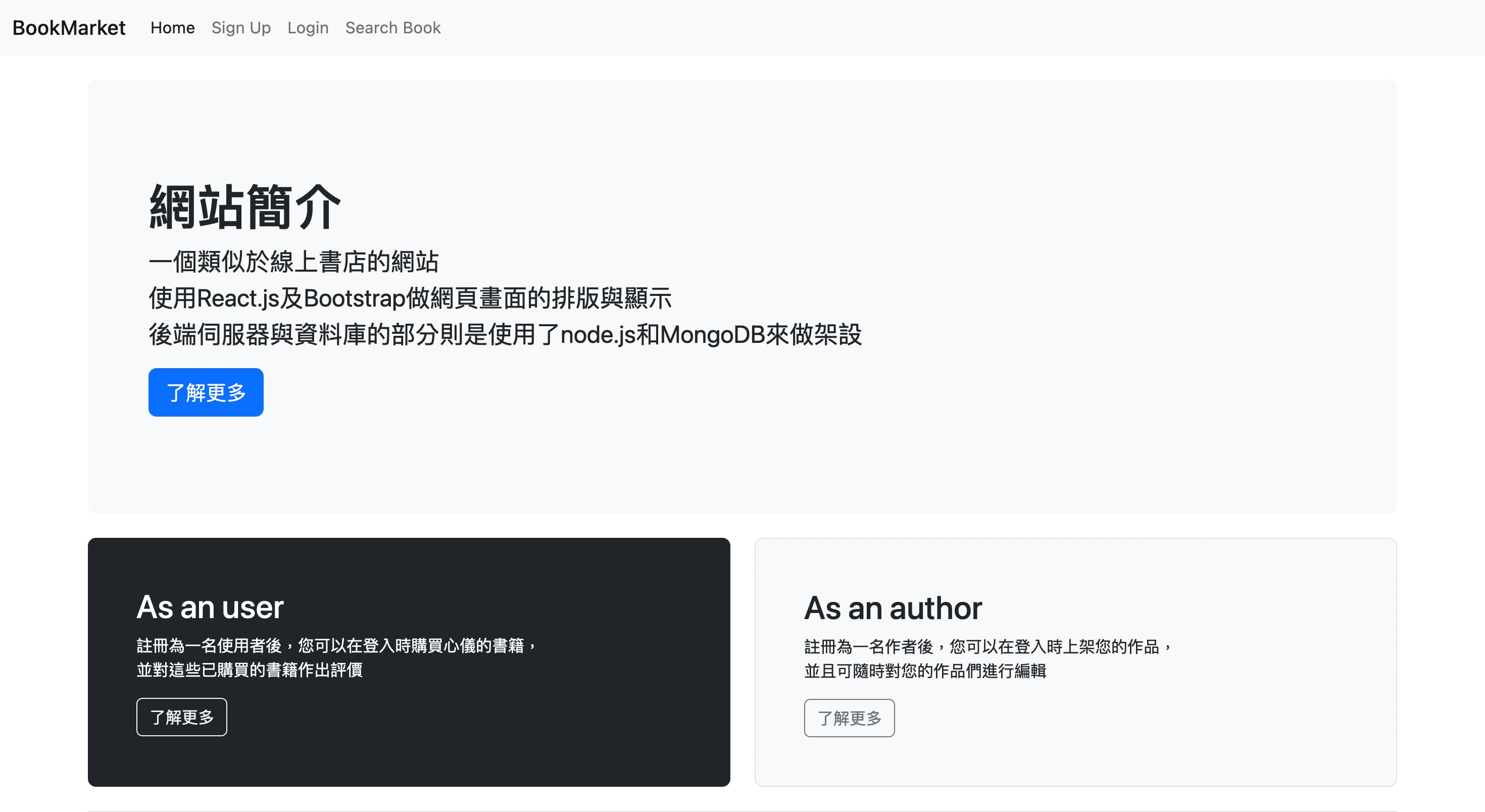Open the Login navigation link

[308, 28]
